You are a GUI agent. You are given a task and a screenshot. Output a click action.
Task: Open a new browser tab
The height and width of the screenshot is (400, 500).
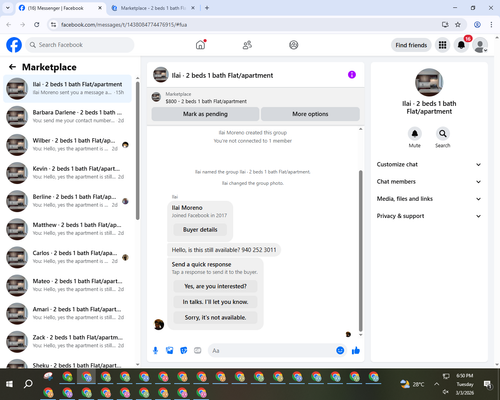point(207,8)
